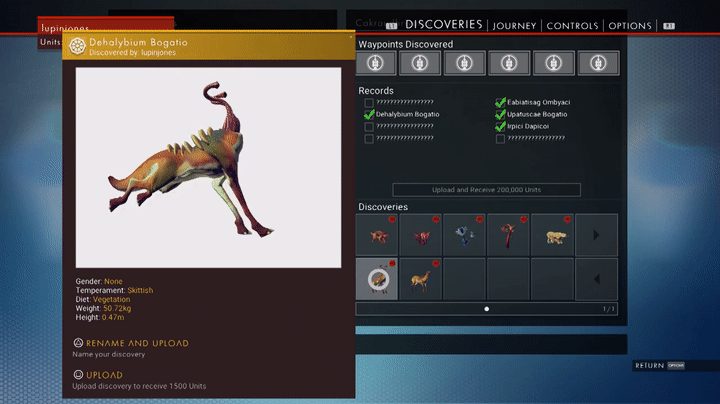Screen dimensions: 720x404
Task: Click the L1 shoulder button tab icon
Action: click(391, 26)
